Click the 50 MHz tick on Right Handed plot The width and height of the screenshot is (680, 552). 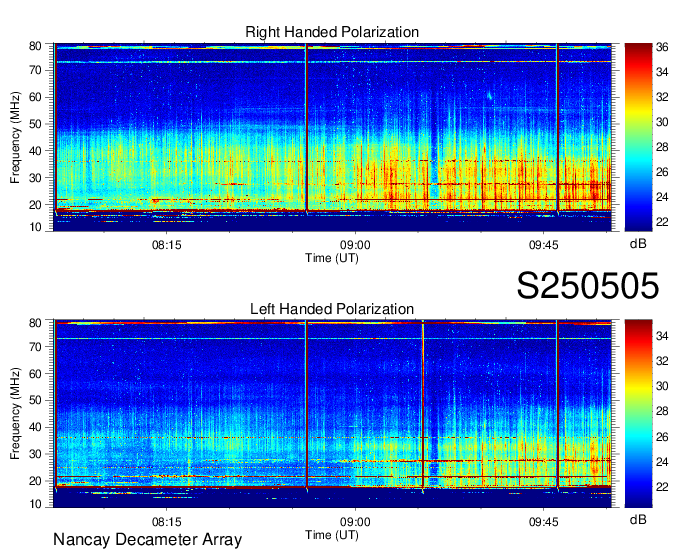pyautogui.click(x=35, y=124)
